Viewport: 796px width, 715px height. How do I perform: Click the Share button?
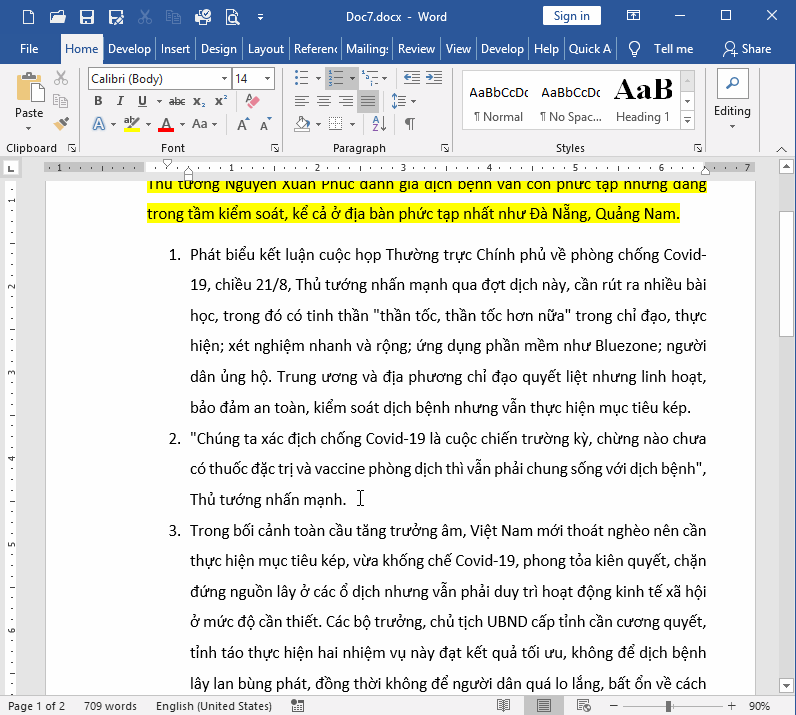(747, 49)
